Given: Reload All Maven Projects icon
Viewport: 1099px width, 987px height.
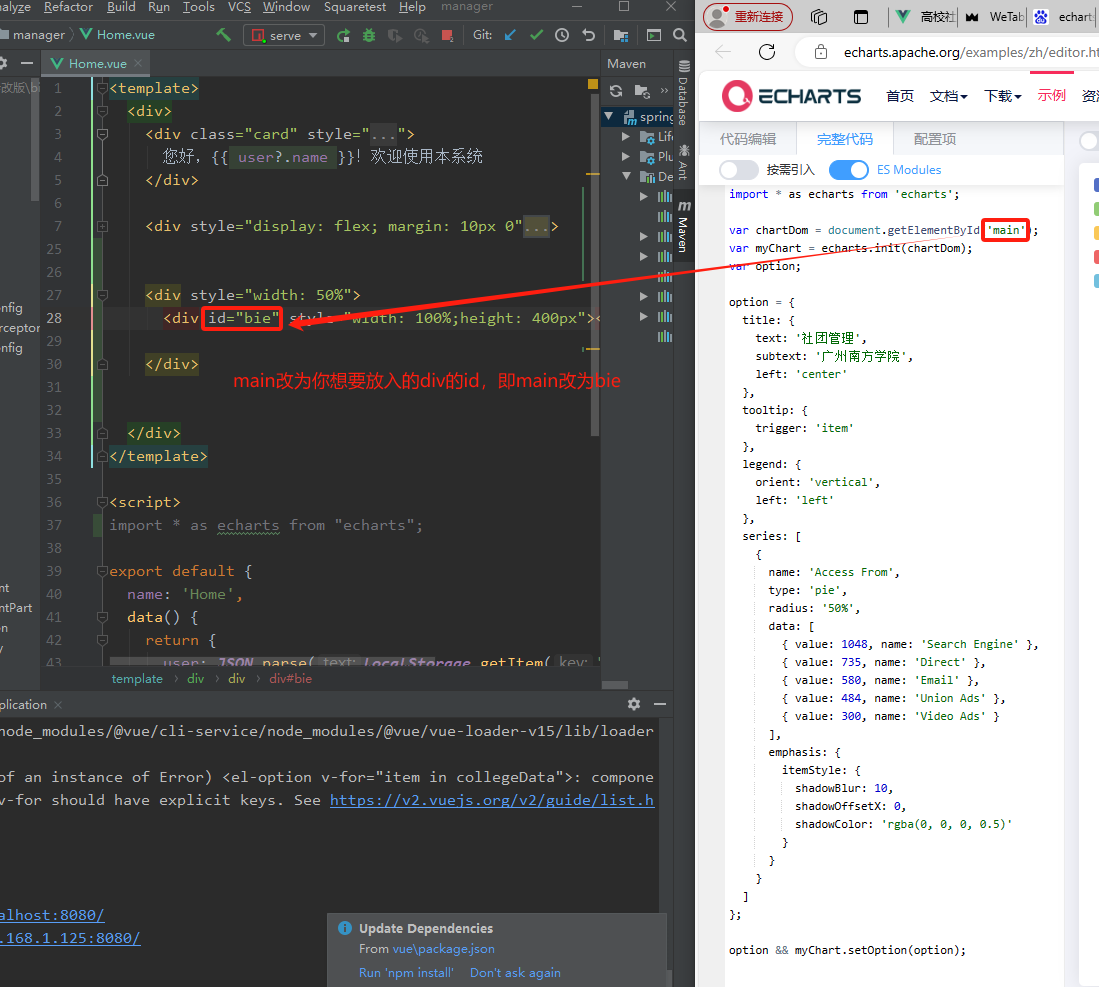Looking at the screenshot, I should click(616, 90).
